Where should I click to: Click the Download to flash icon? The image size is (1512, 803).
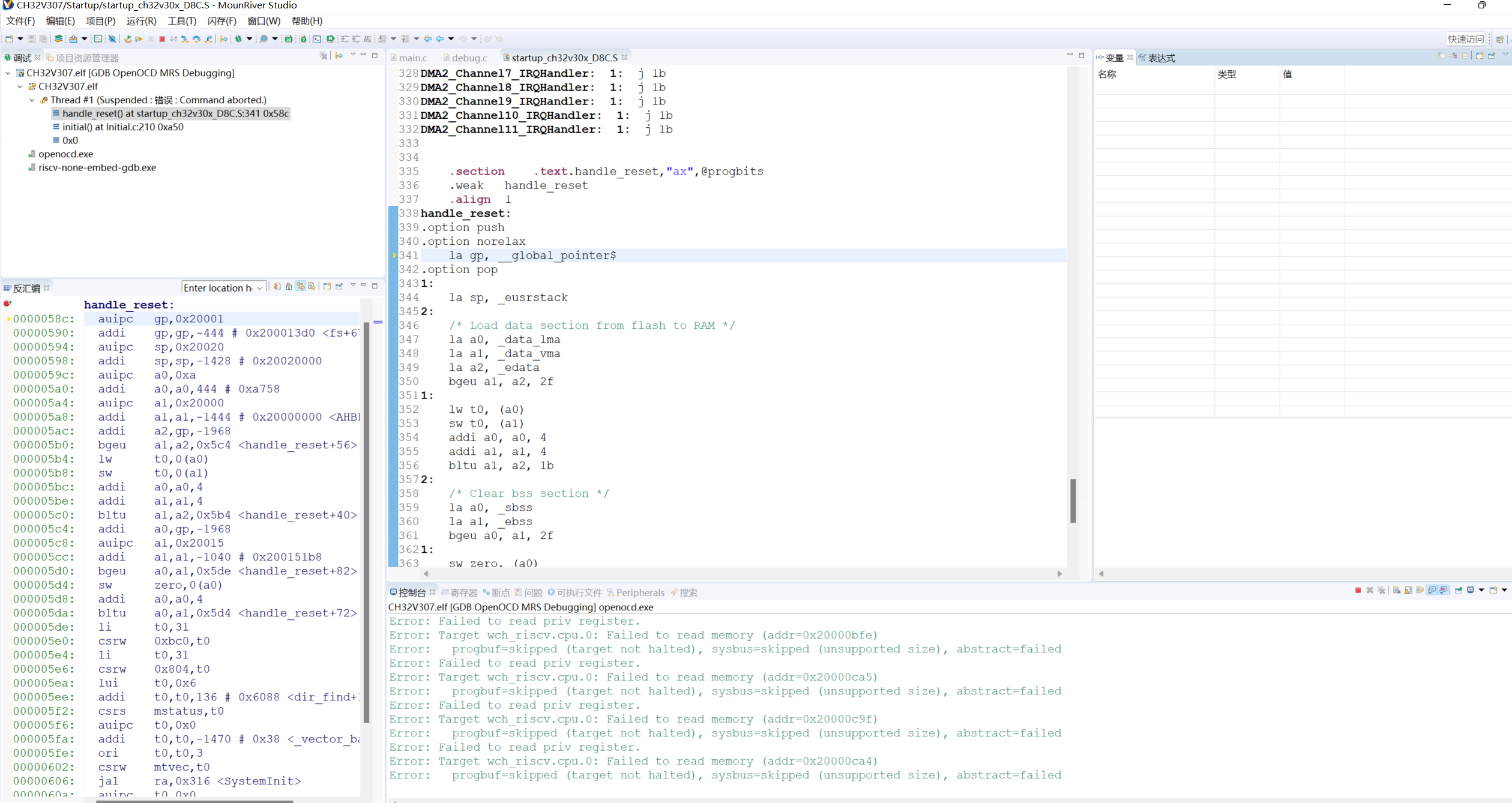73,39
